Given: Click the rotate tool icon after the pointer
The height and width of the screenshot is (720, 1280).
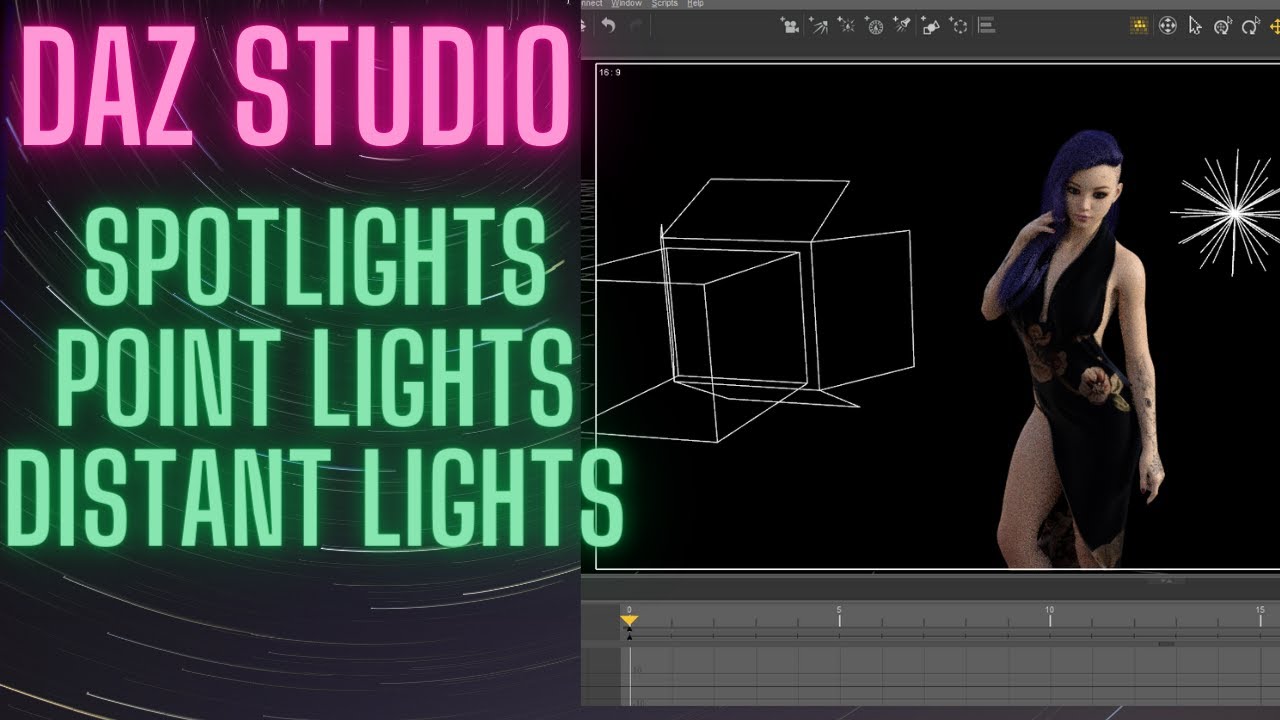Looking at the screenshot, I should tap(1223, 26).
